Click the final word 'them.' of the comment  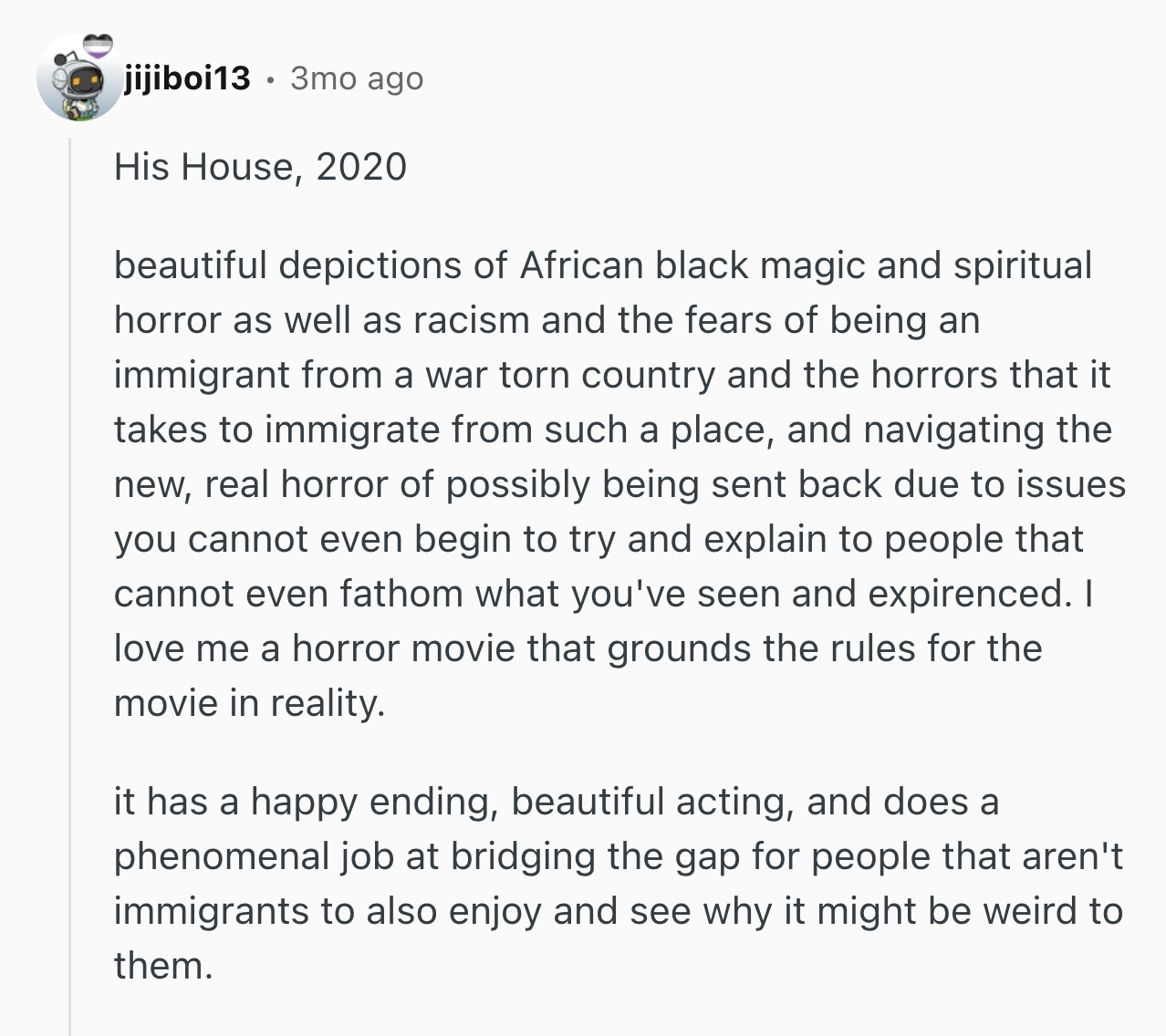[x=163, y=966]
